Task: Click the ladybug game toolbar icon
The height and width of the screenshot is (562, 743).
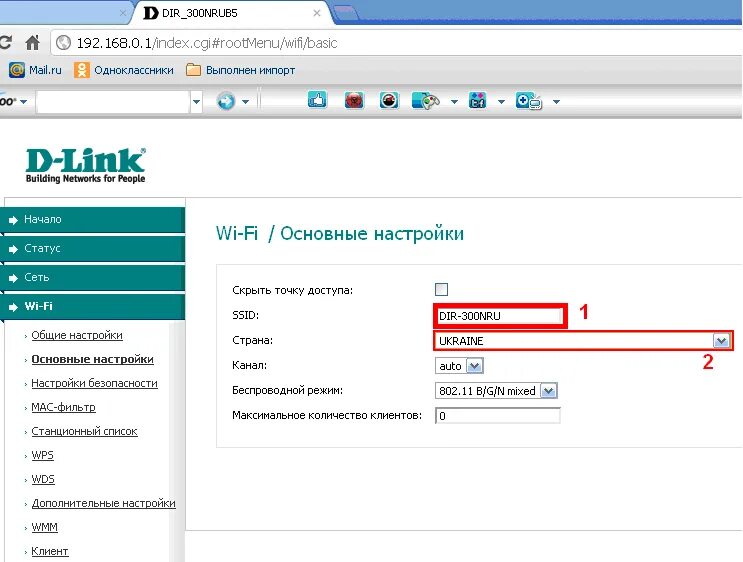Action: [389, 100]
